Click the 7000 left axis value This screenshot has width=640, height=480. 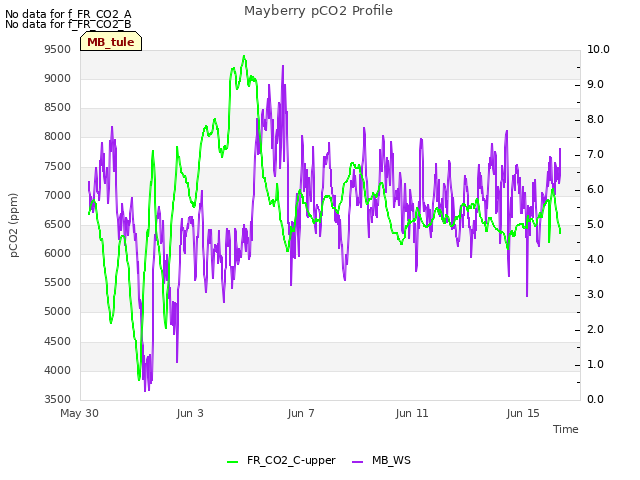(58, 196)
